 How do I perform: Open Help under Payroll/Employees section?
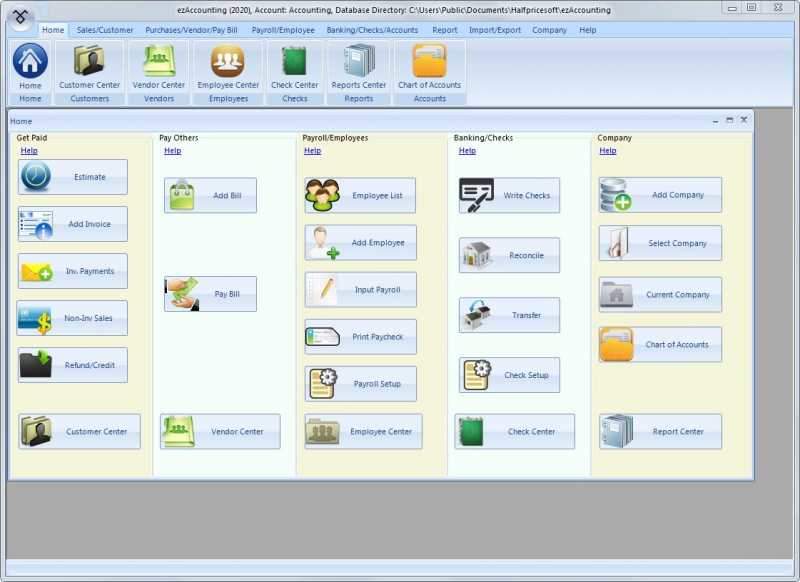click(312, 150)
